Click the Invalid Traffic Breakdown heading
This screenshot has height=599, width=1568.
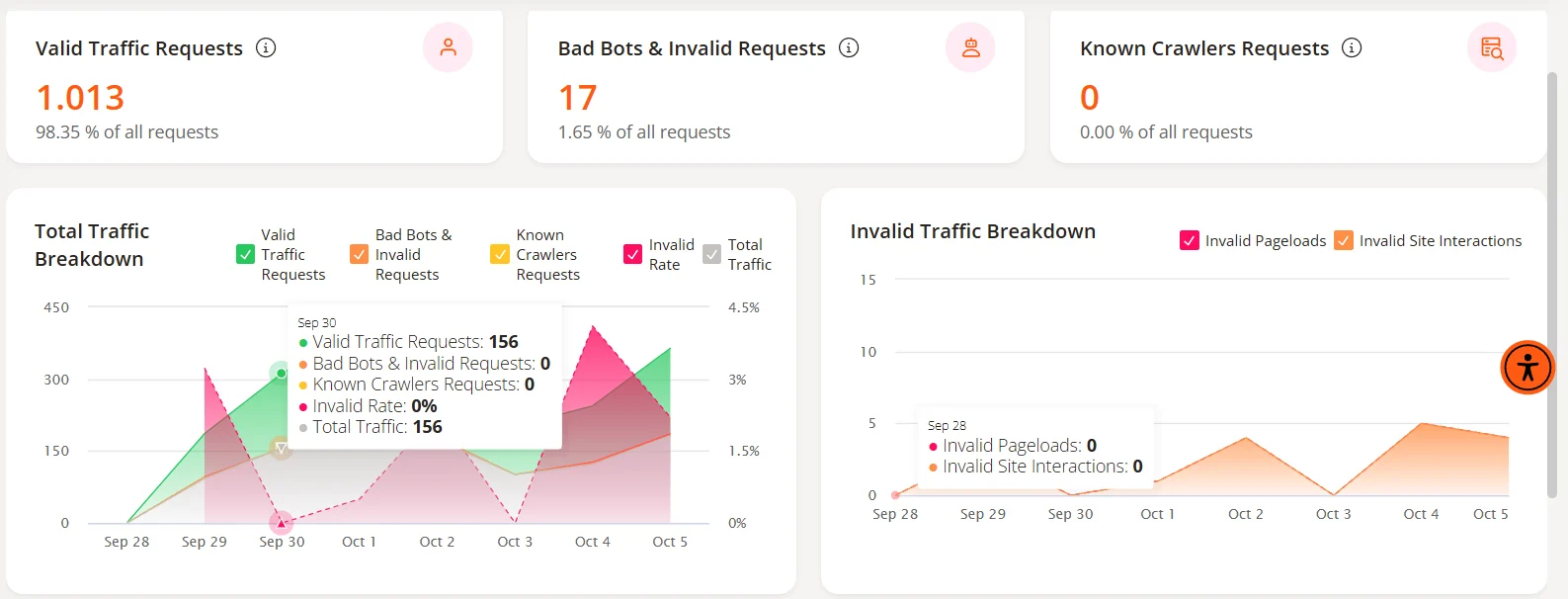[x=973, y=231]
